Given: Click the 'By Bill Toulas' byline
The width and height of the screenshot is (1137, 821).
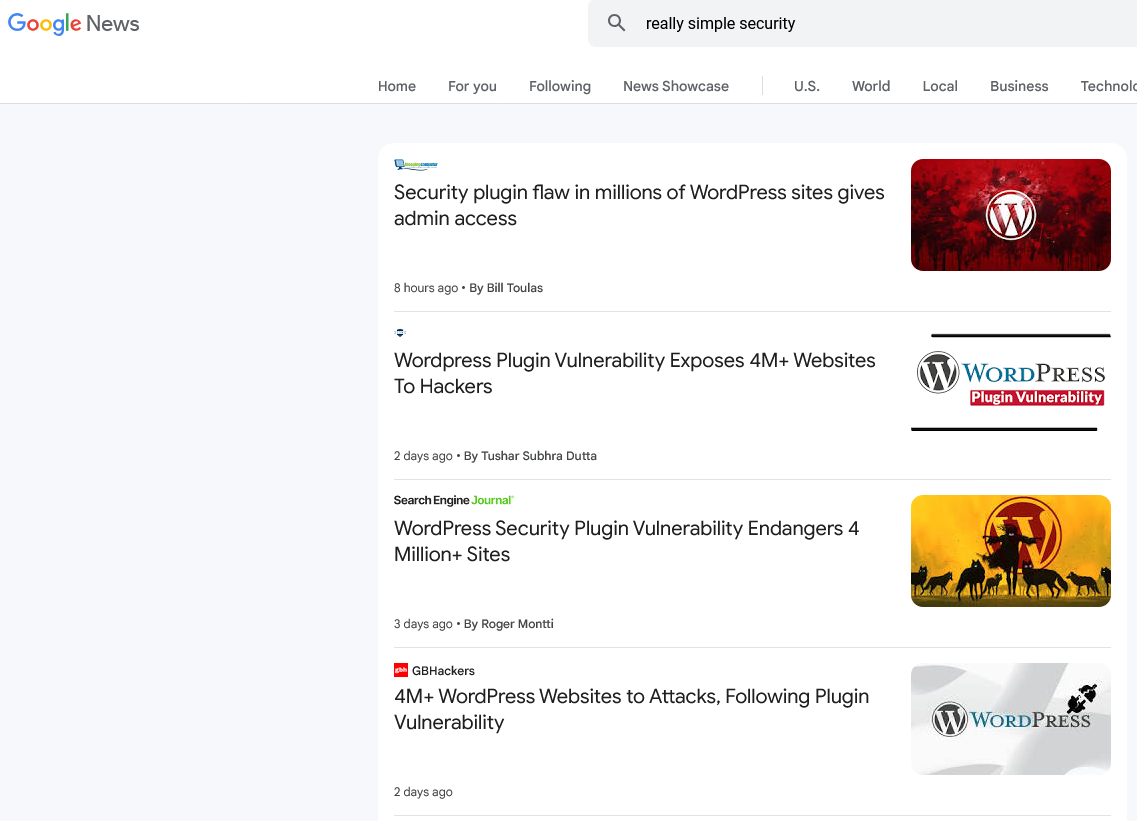Looking at the screenshot, I should coord(506,288).
